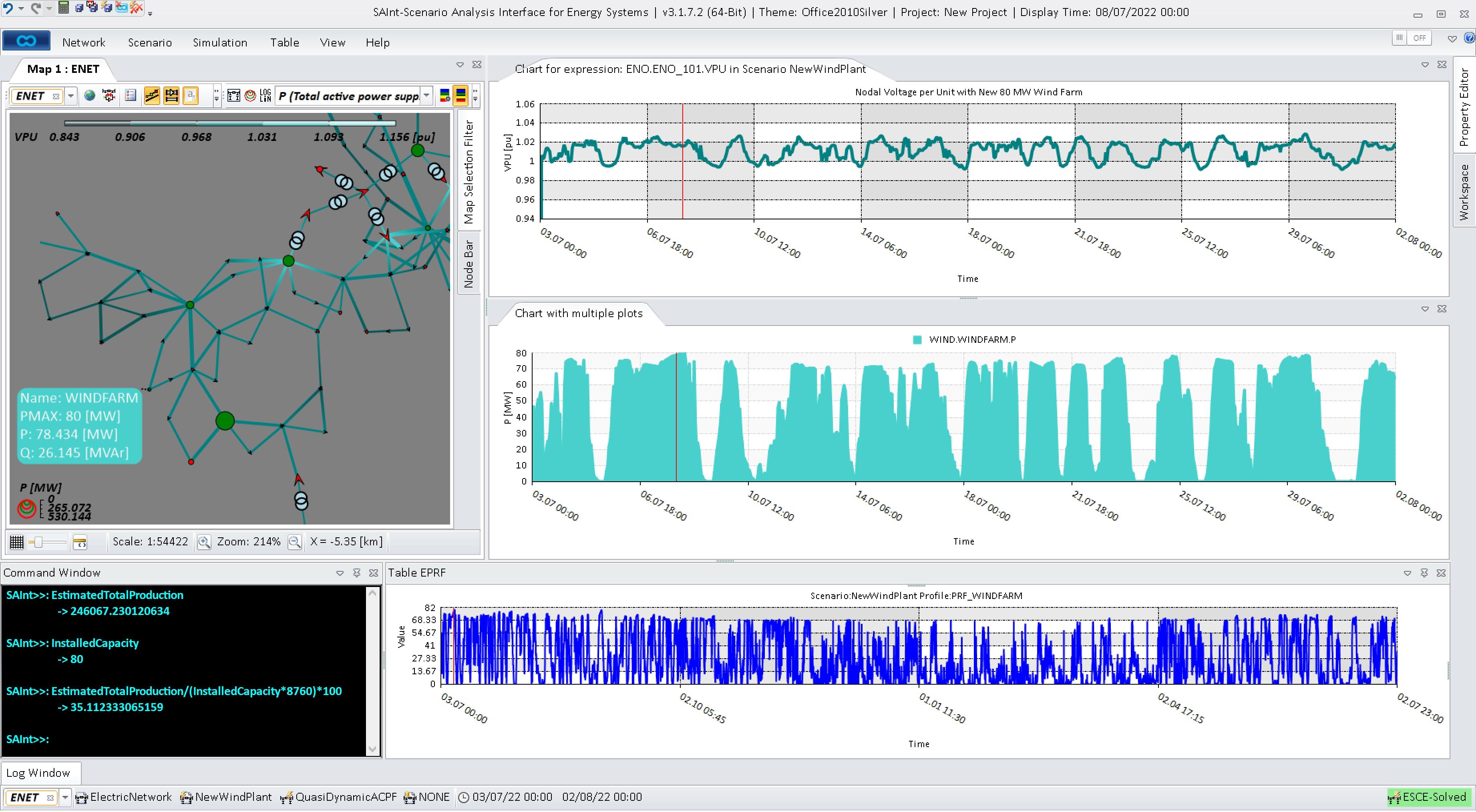Click the color legend settings icon
This screenshot has width=1476, height=812.
(444, 96)
